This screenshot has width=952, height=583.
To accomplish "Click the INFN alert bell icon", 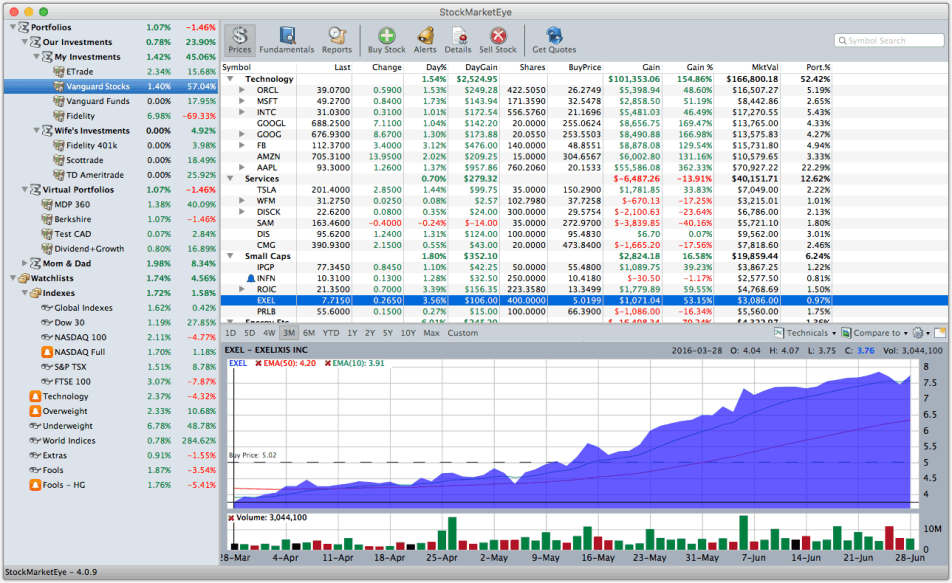I will 251,278.
